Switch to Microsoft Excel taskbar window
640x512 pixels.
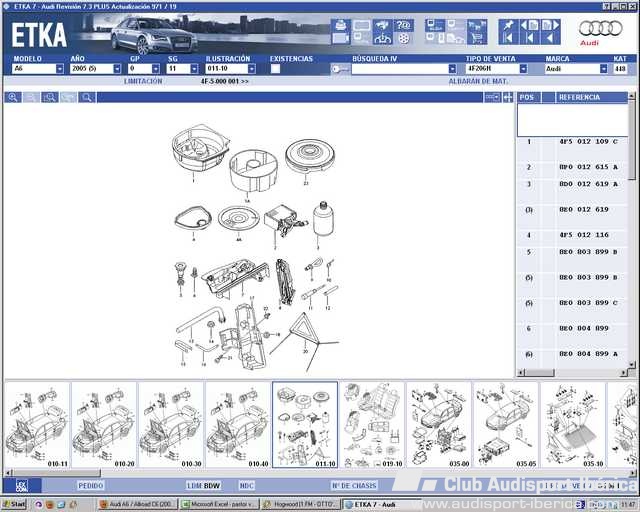tap(220, 505)
